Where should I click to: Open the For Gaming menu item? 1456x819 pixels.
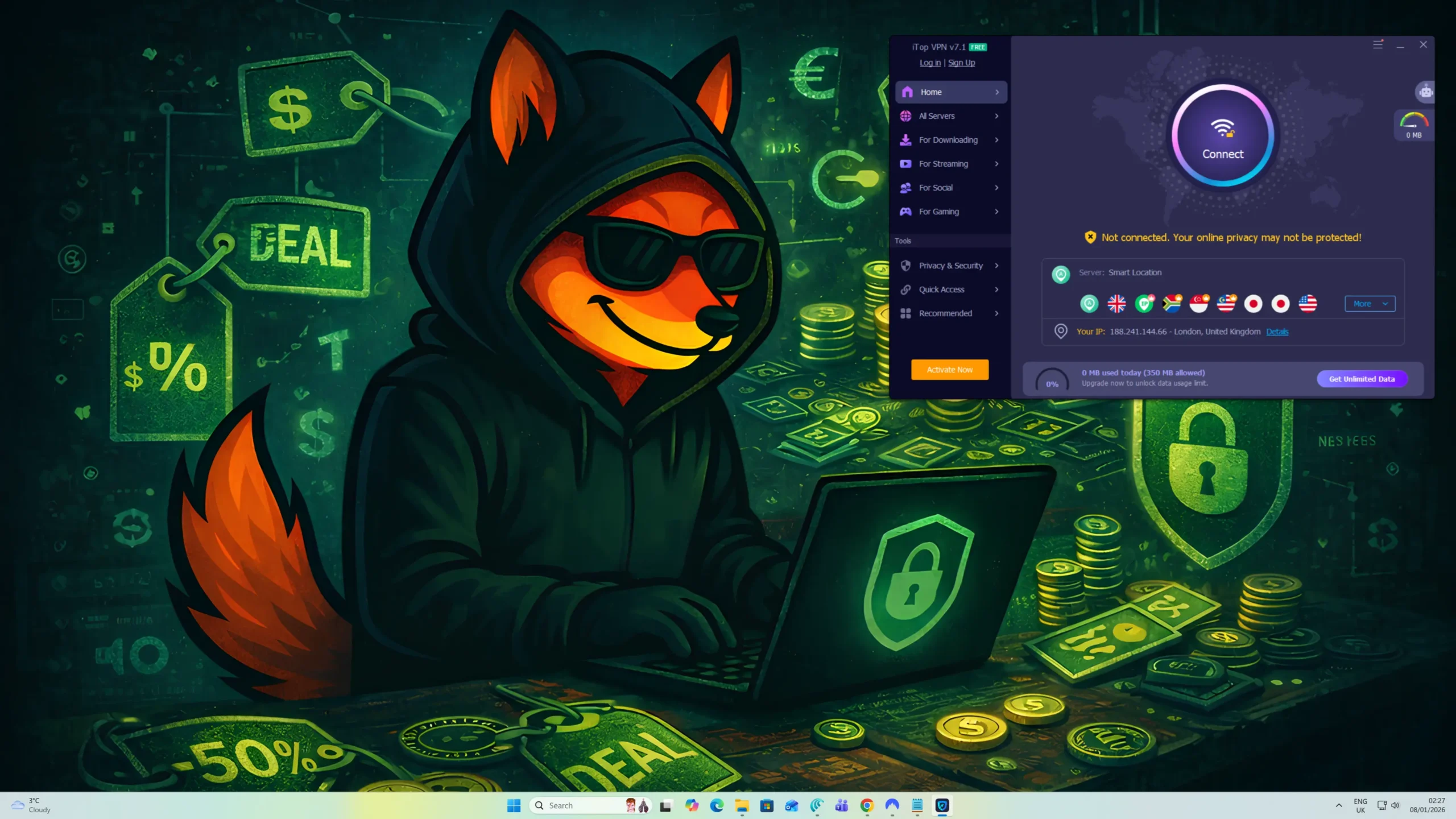(938, 212)
